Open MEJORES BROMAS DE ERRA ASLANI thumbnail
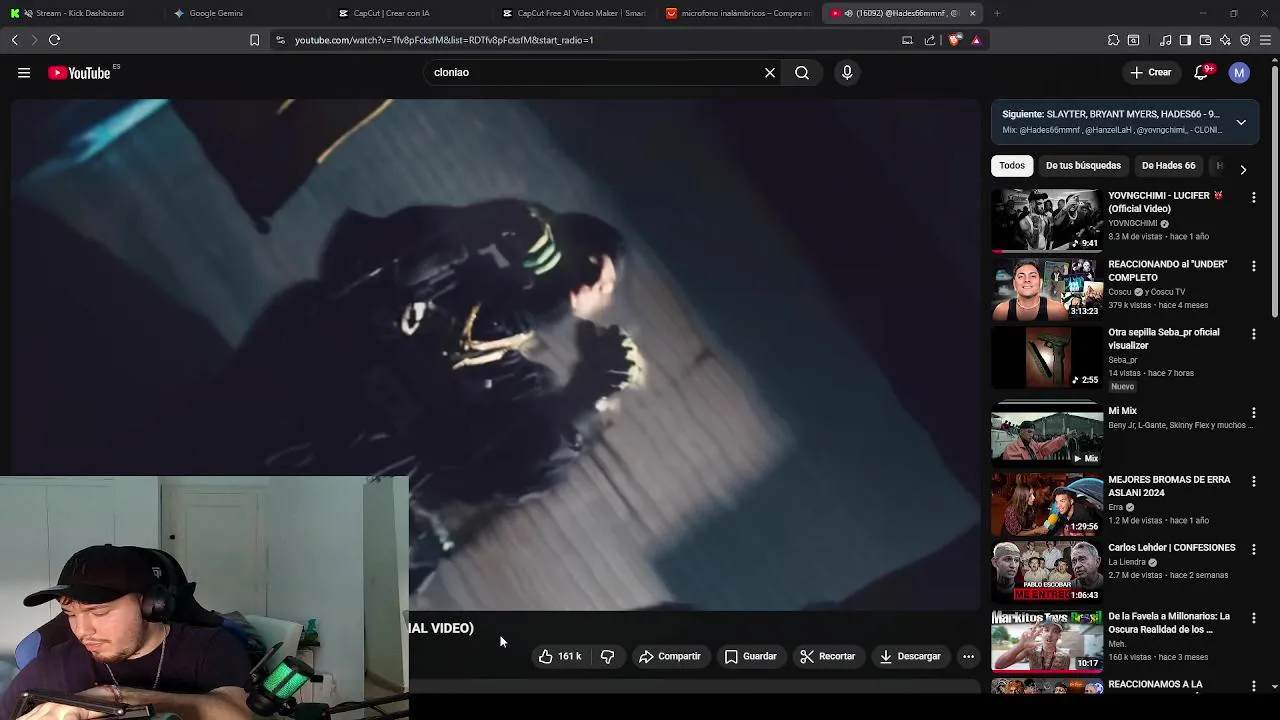1280x720 pixels. pos(1046,504)
